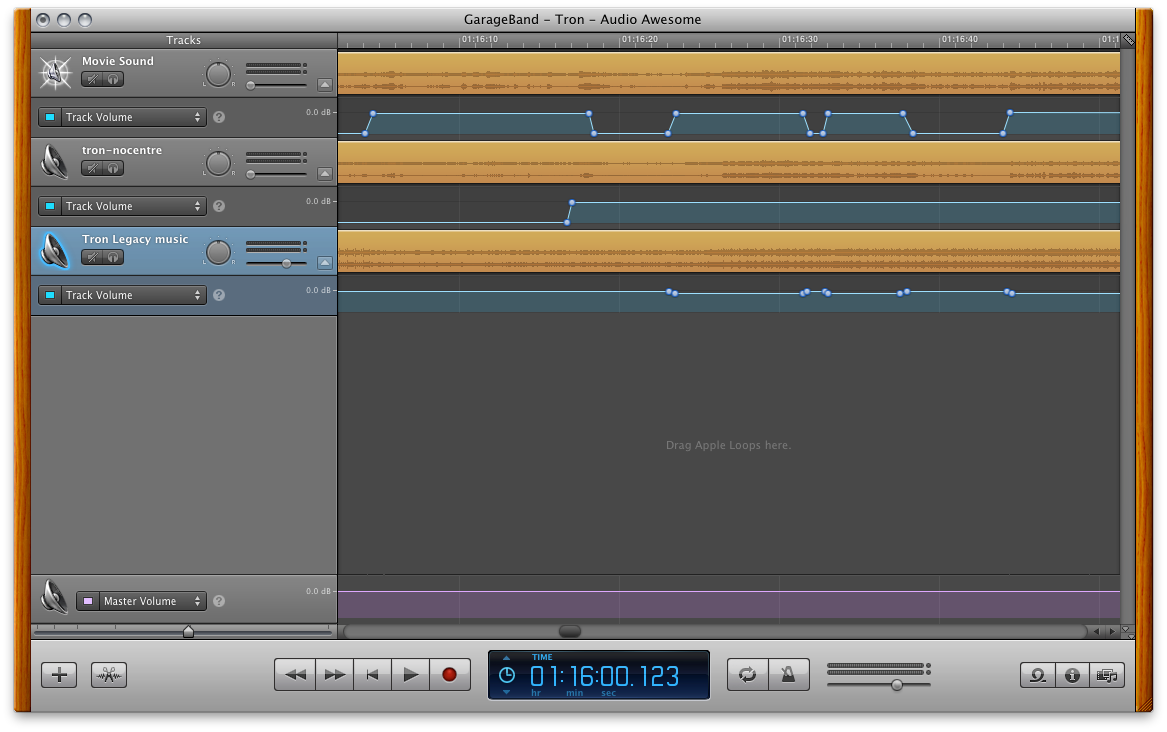Click the Movie Sound volume slider
1167x732 pixels.
(276, 86)
